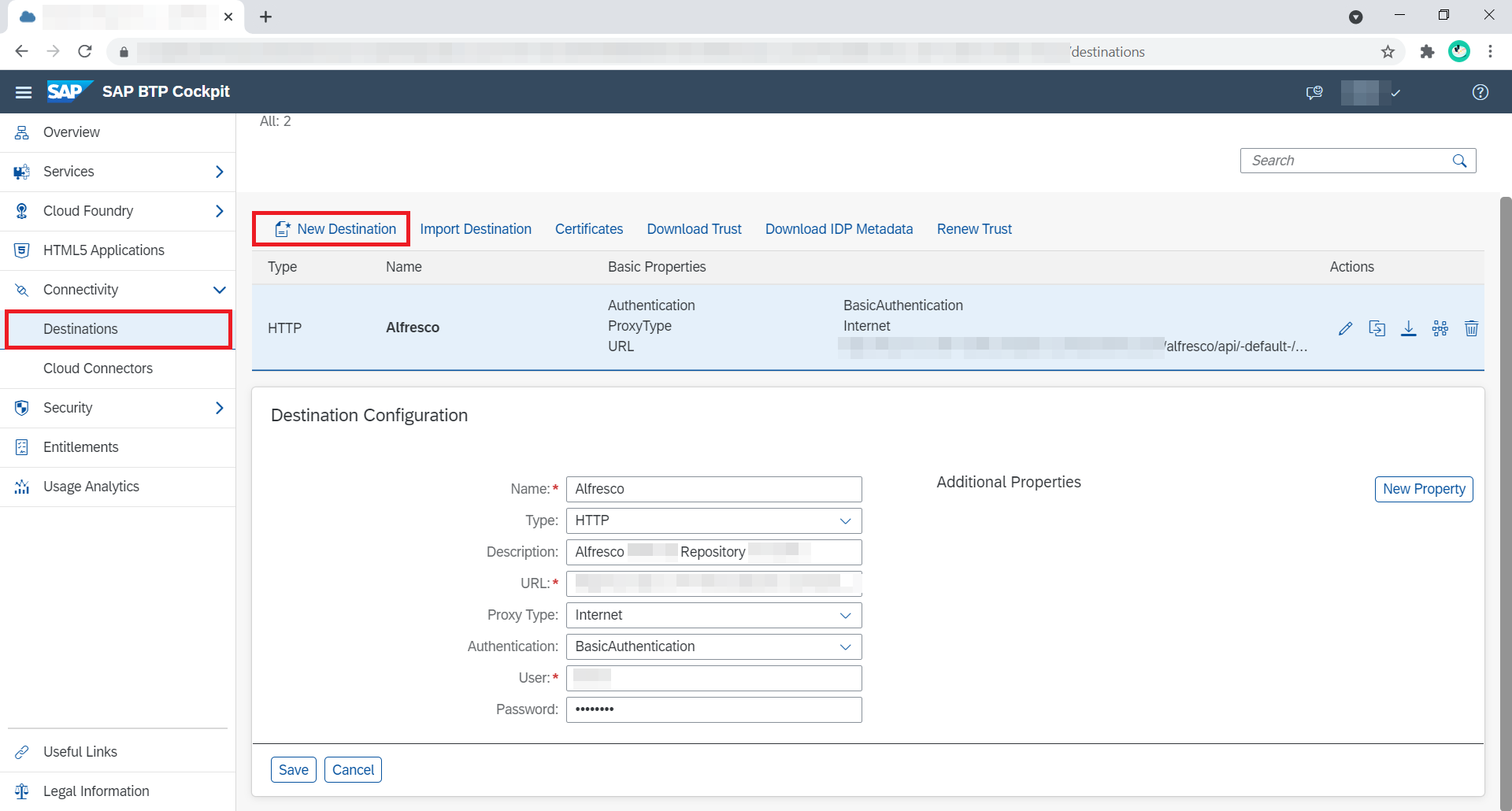The height and width of the screenshot is (811, 1512).
Task: Delete the Alfresco destination via trash icon
Action: pyautogui.click(x=1470, y=328)
